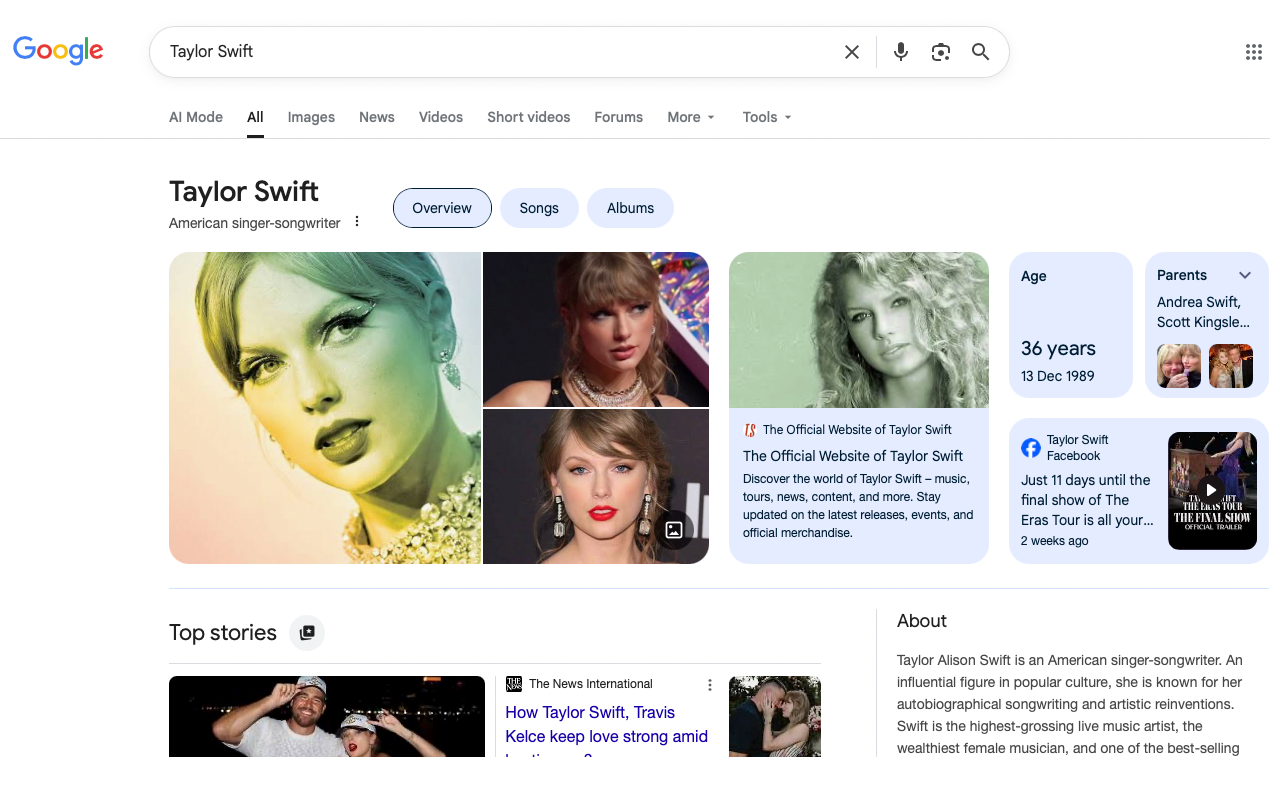Click The News International source icon
Viewport: 1280px width, 800px height.
[x=514, y=684]
